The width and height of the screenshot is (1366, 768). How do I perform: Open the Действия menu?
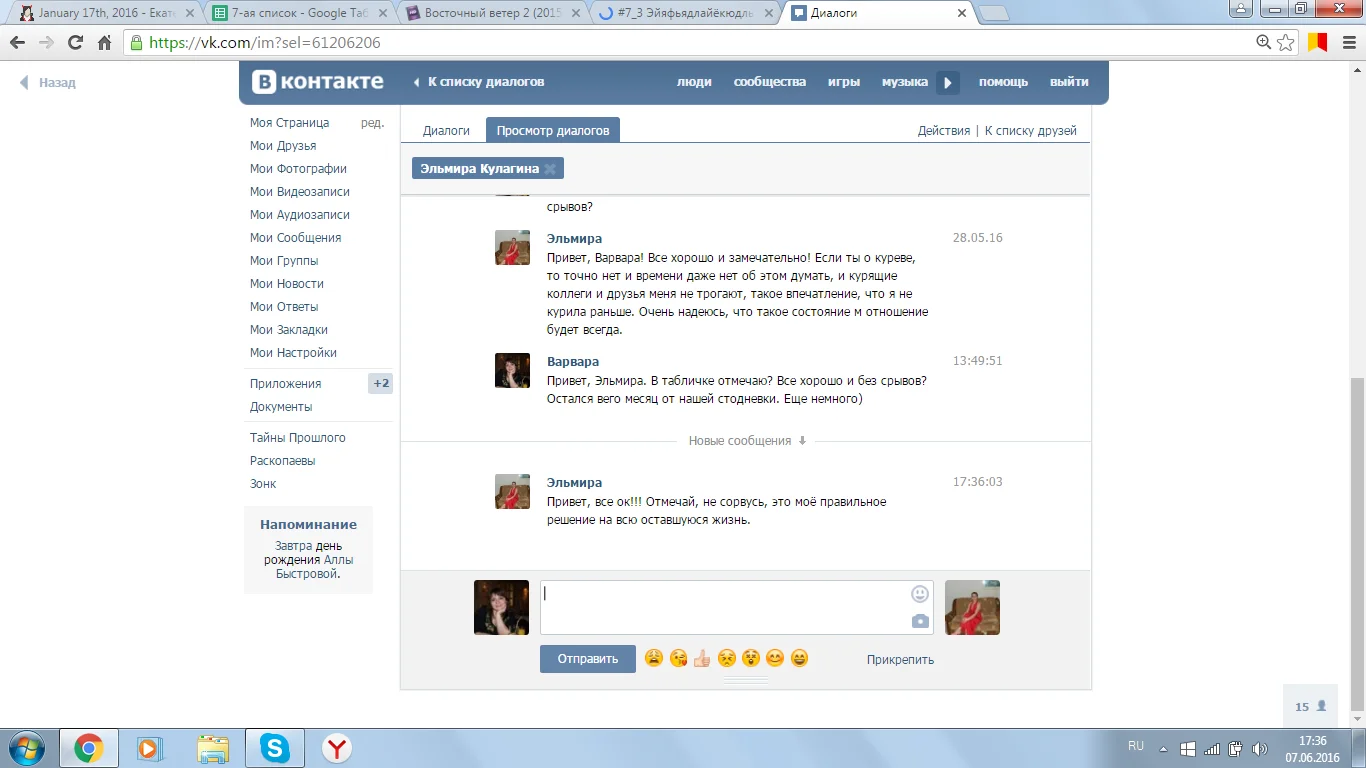pyautogui.click(x=944, y=131)
